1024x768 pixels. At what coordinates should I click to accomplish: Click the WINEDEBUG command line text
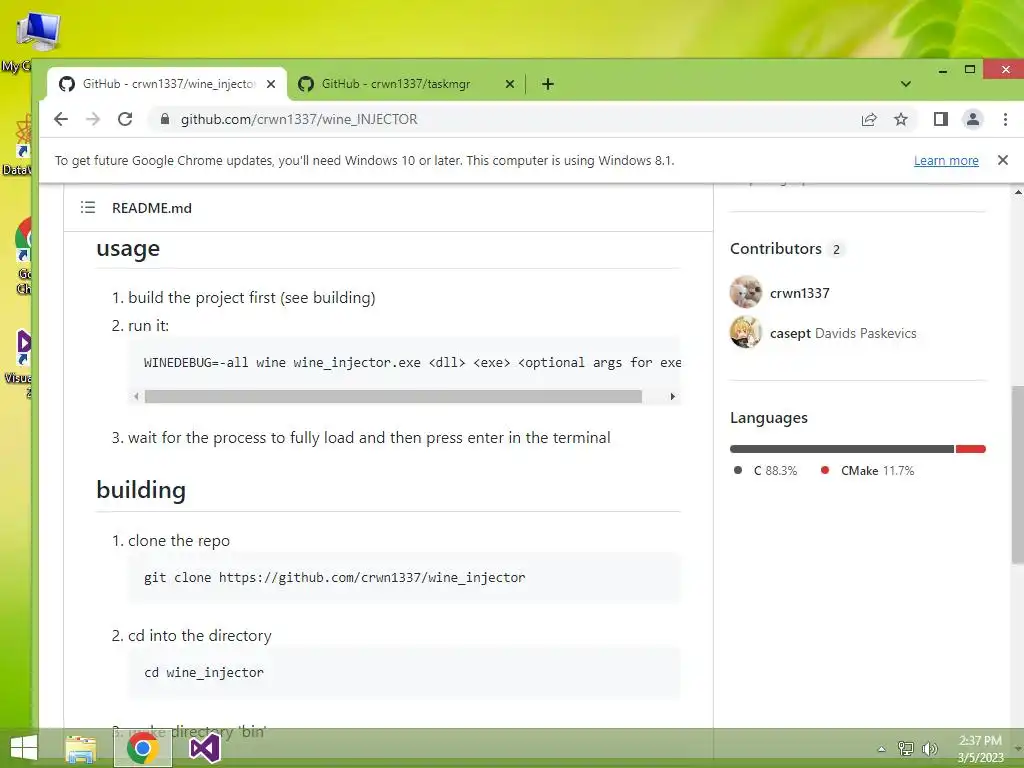pyautogui.click(x=412, y=362)
